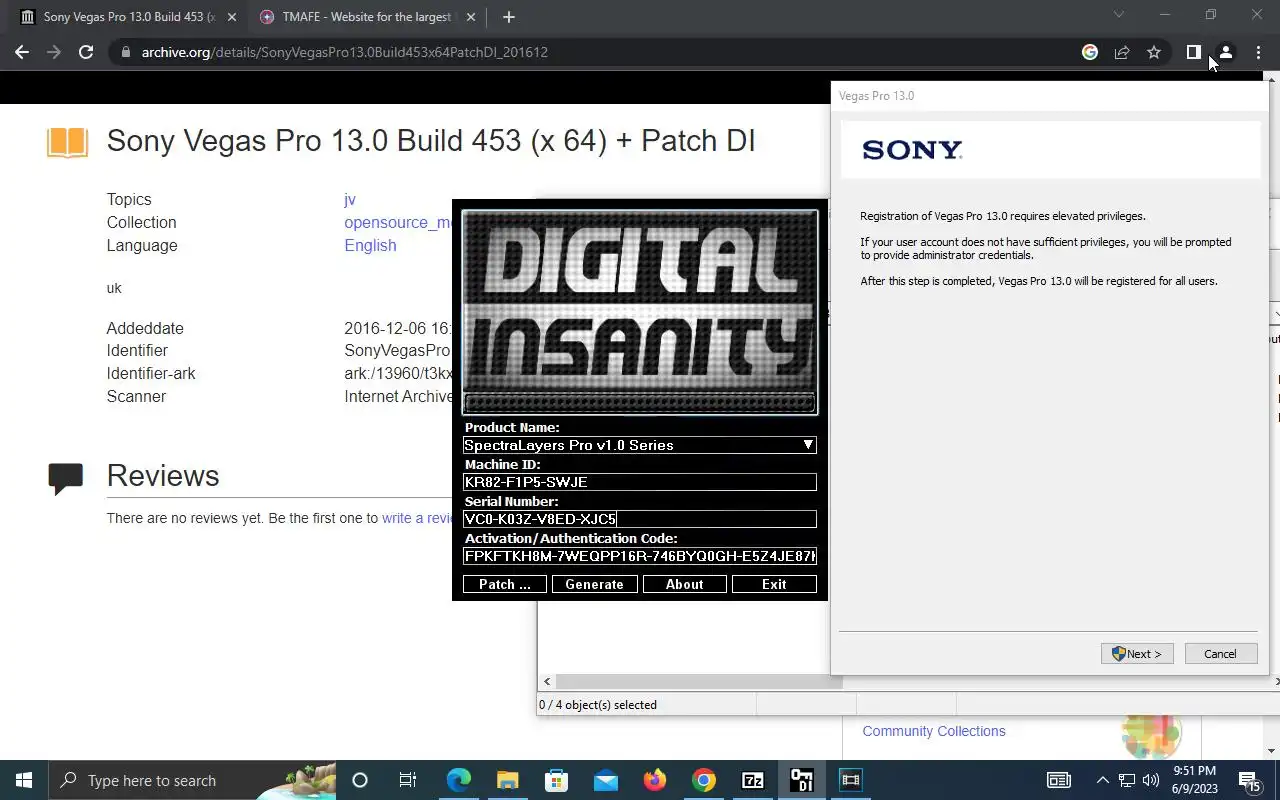Viewport: 1280px width, 800px height.
Task: Open the opensource collection link
Action: click(x=398, y=222)
